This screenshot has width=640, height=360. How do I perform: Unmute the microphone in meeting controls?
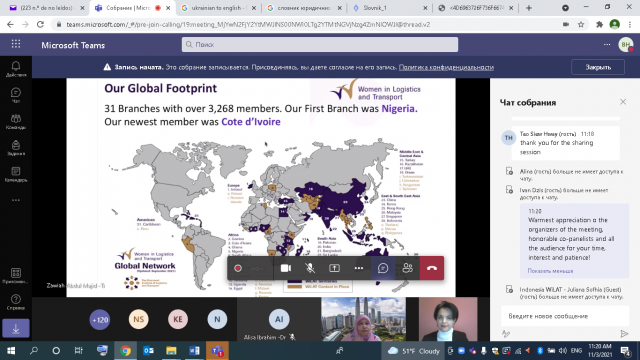pyautogui.click(x=310, y=268)
